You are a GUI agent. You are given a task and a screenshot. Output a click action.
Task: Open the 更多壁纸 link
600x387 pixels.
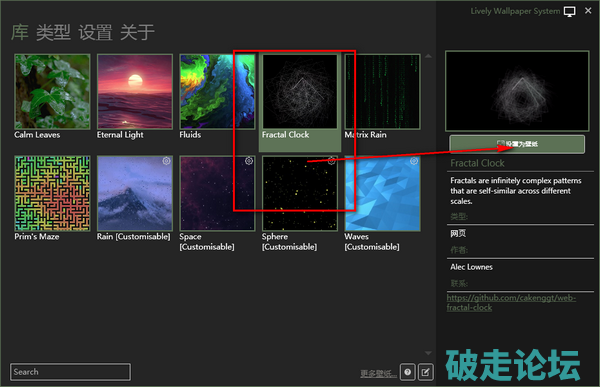click(x=378, y=373)
